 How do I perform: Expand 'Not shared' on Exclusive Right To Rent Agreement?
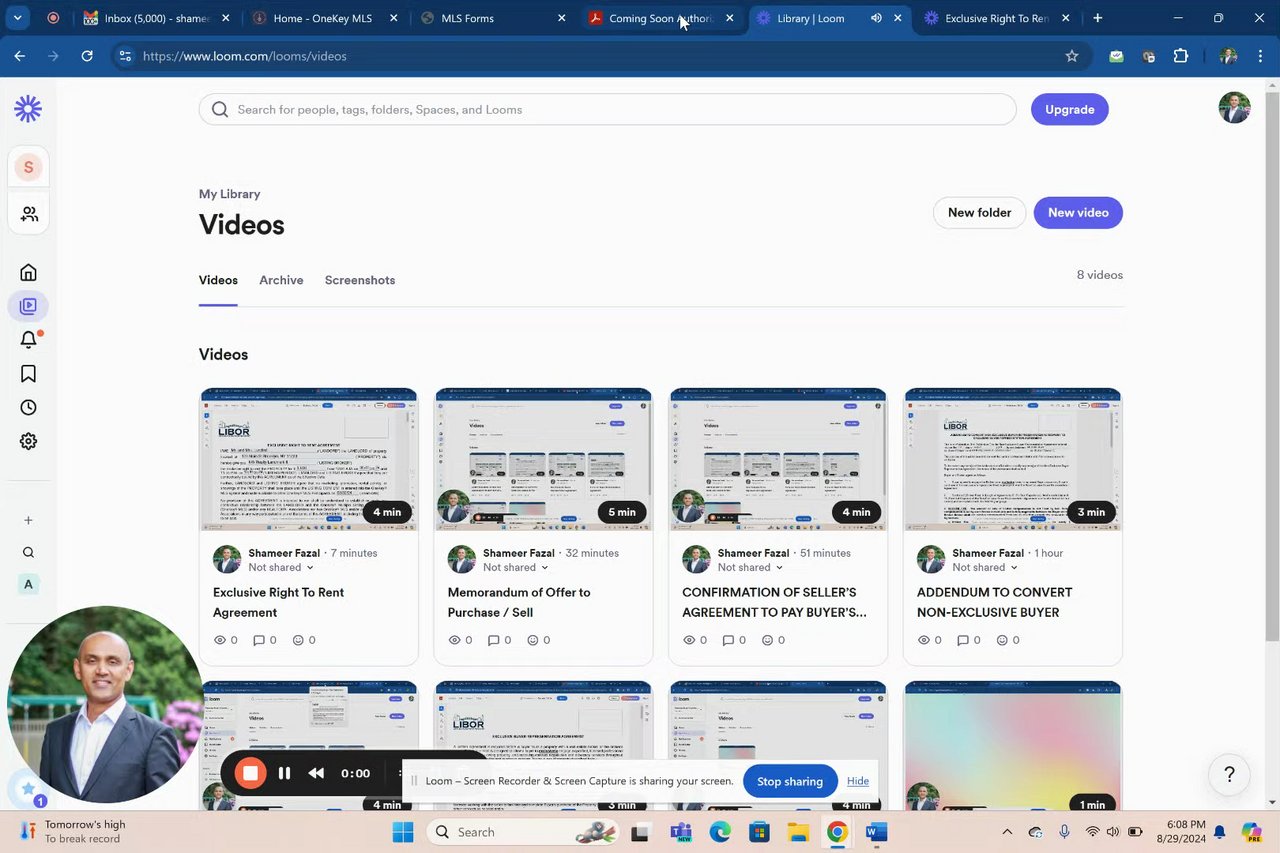coord(281,567)
